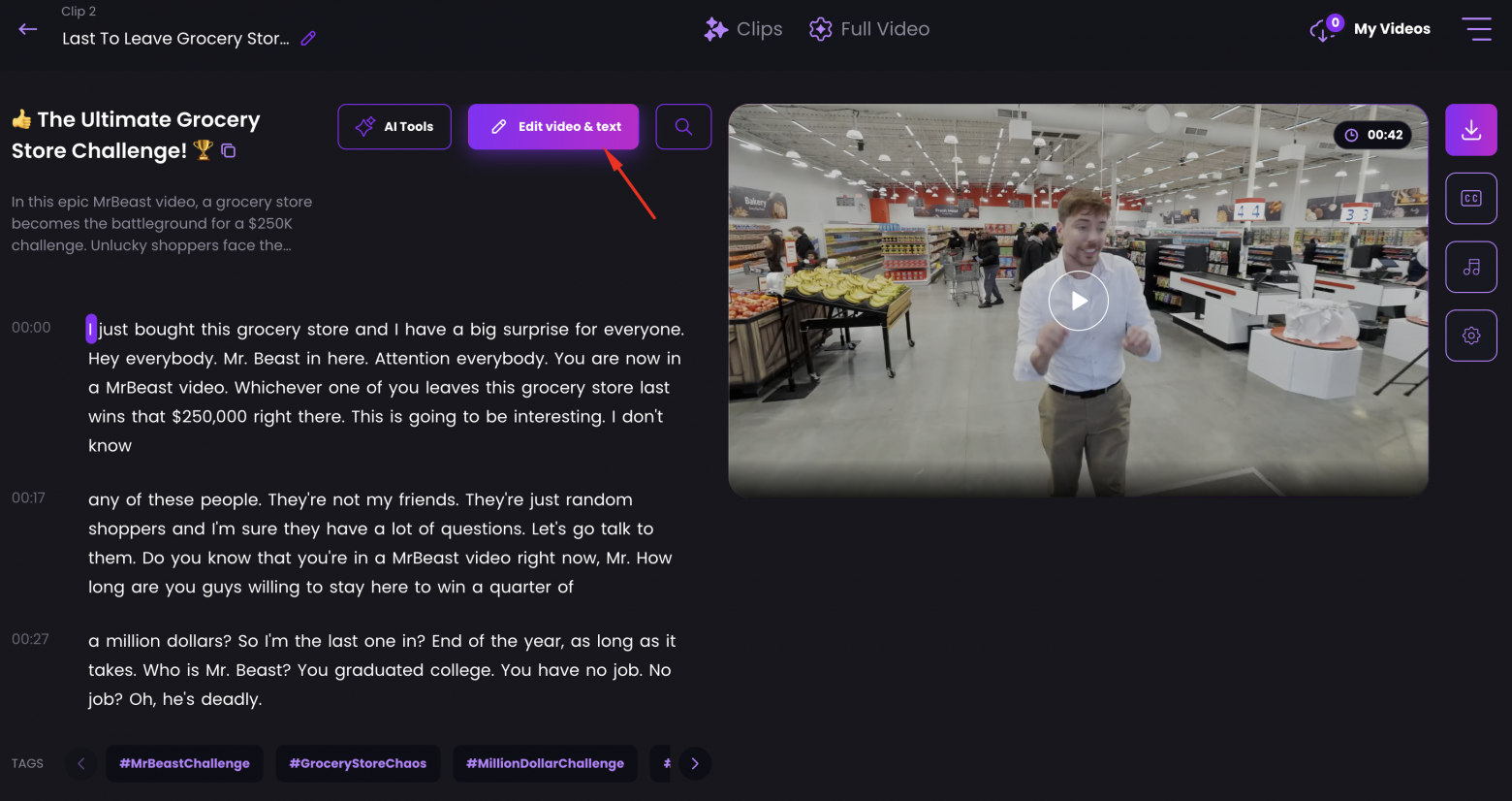The height and width of the screenshot is (801, 1512).
Task: Download the clip
Action: tap(1471, 130)
